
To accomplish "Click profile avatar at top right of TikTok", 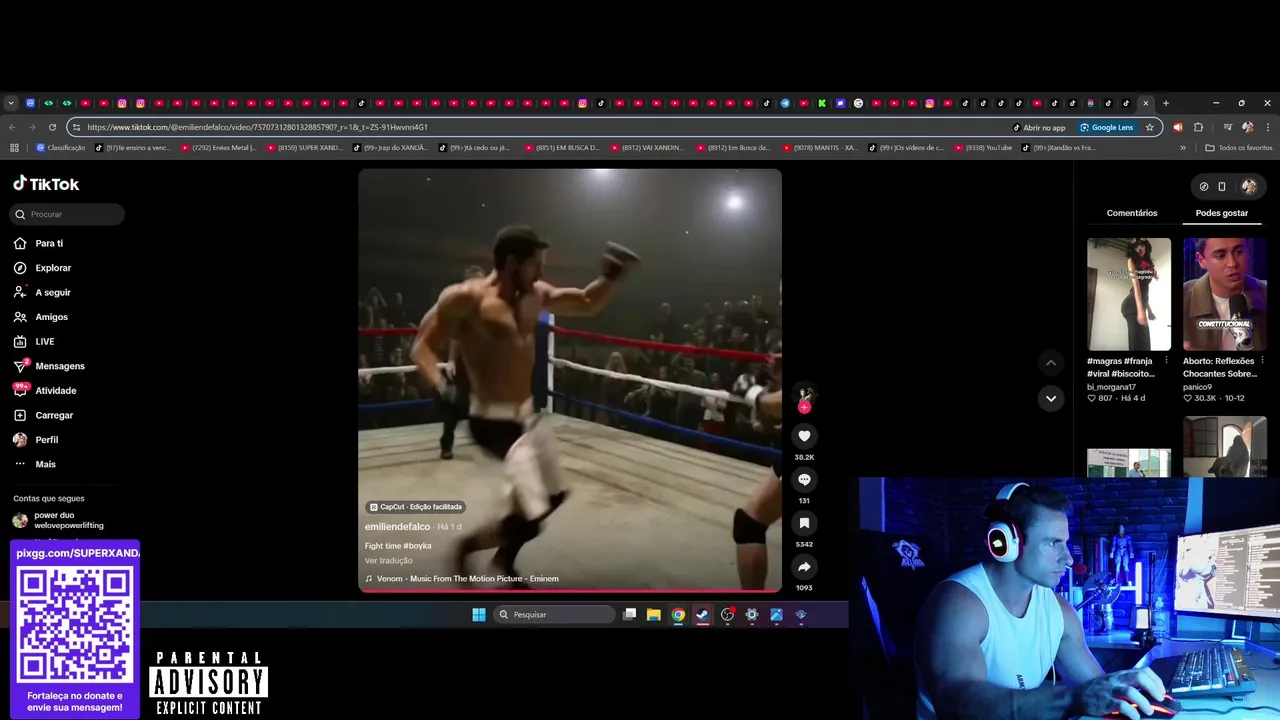I will pos(1249,186).
